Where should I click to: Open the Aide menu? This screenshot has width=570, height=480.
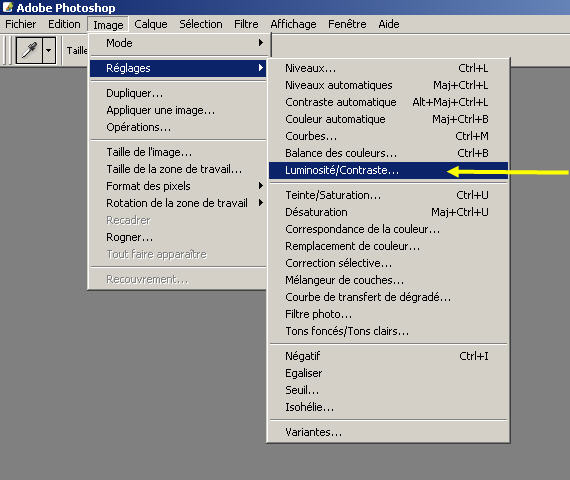(389, 24)
